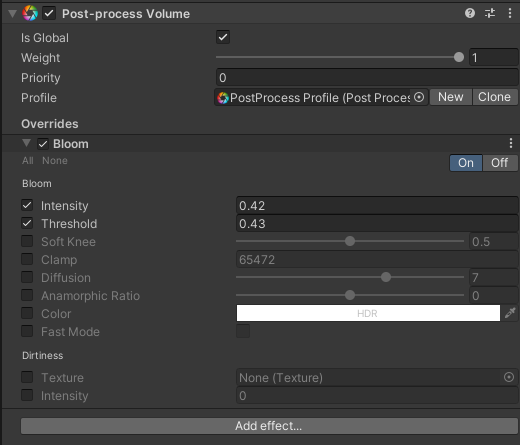Open Bloom effect three-dot menu
Image resolution: width=520 pixels, height=445 pixels.
[x=511, y=143]
